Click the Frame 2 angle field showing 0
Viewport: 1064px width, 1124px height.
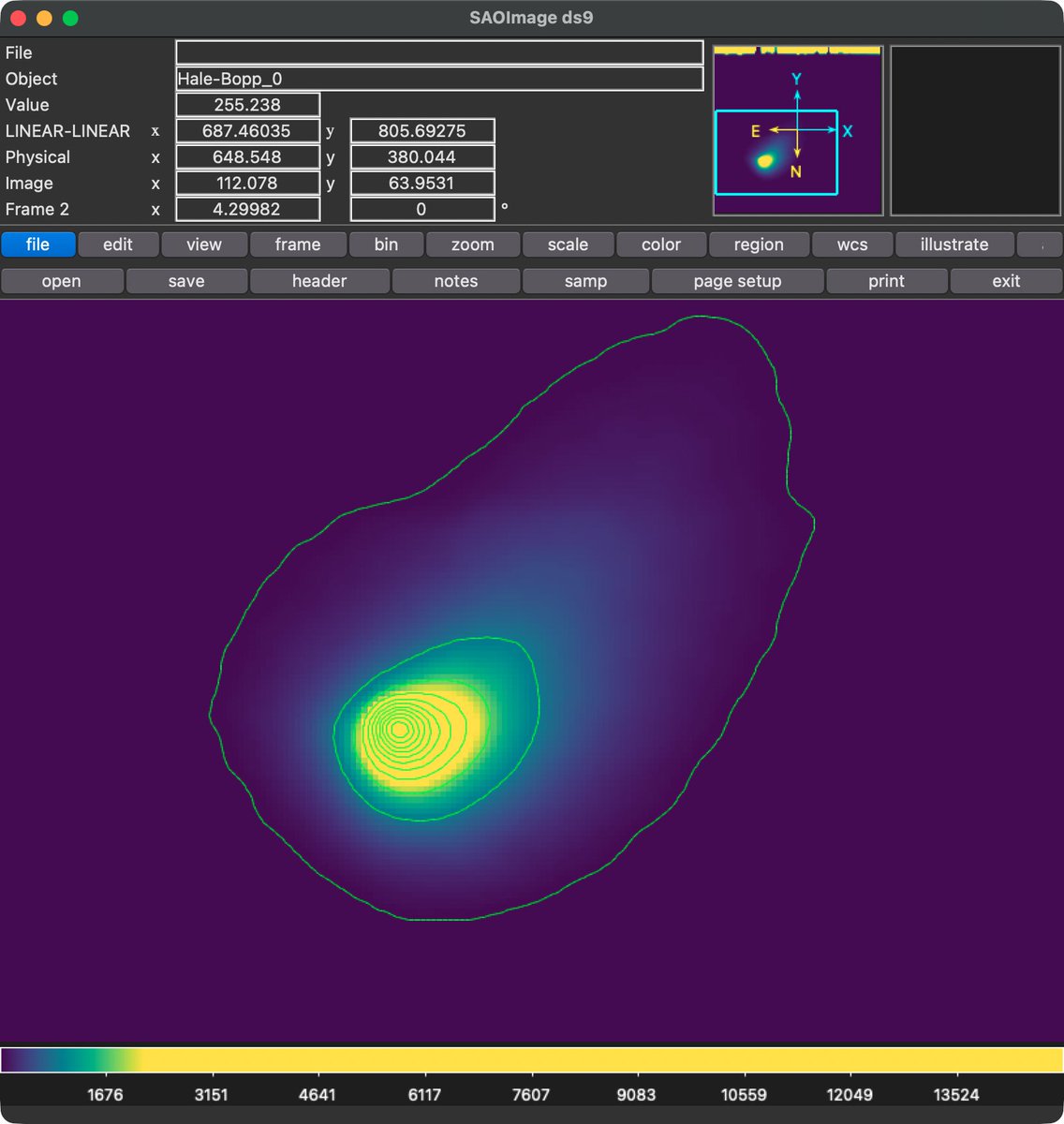point(422,210)
